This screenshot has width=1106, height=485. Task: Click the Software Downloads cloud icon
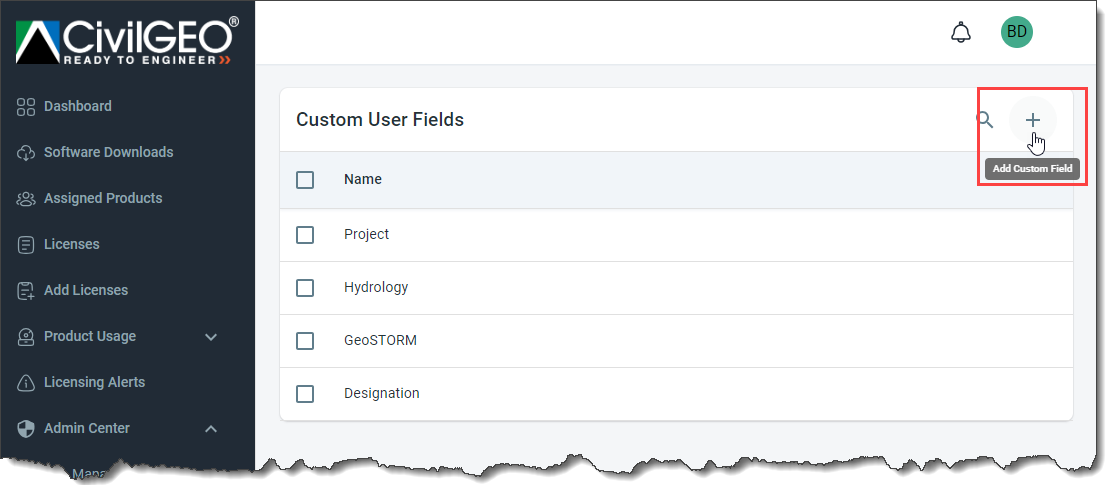25,153
